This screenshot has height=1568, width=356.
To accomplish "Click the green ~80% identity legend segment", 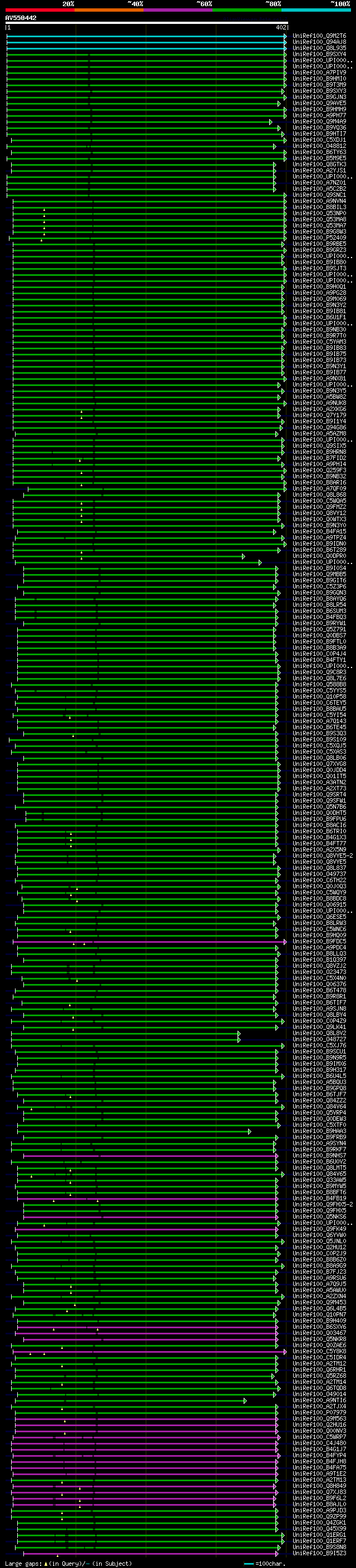I will click(247, 10).
